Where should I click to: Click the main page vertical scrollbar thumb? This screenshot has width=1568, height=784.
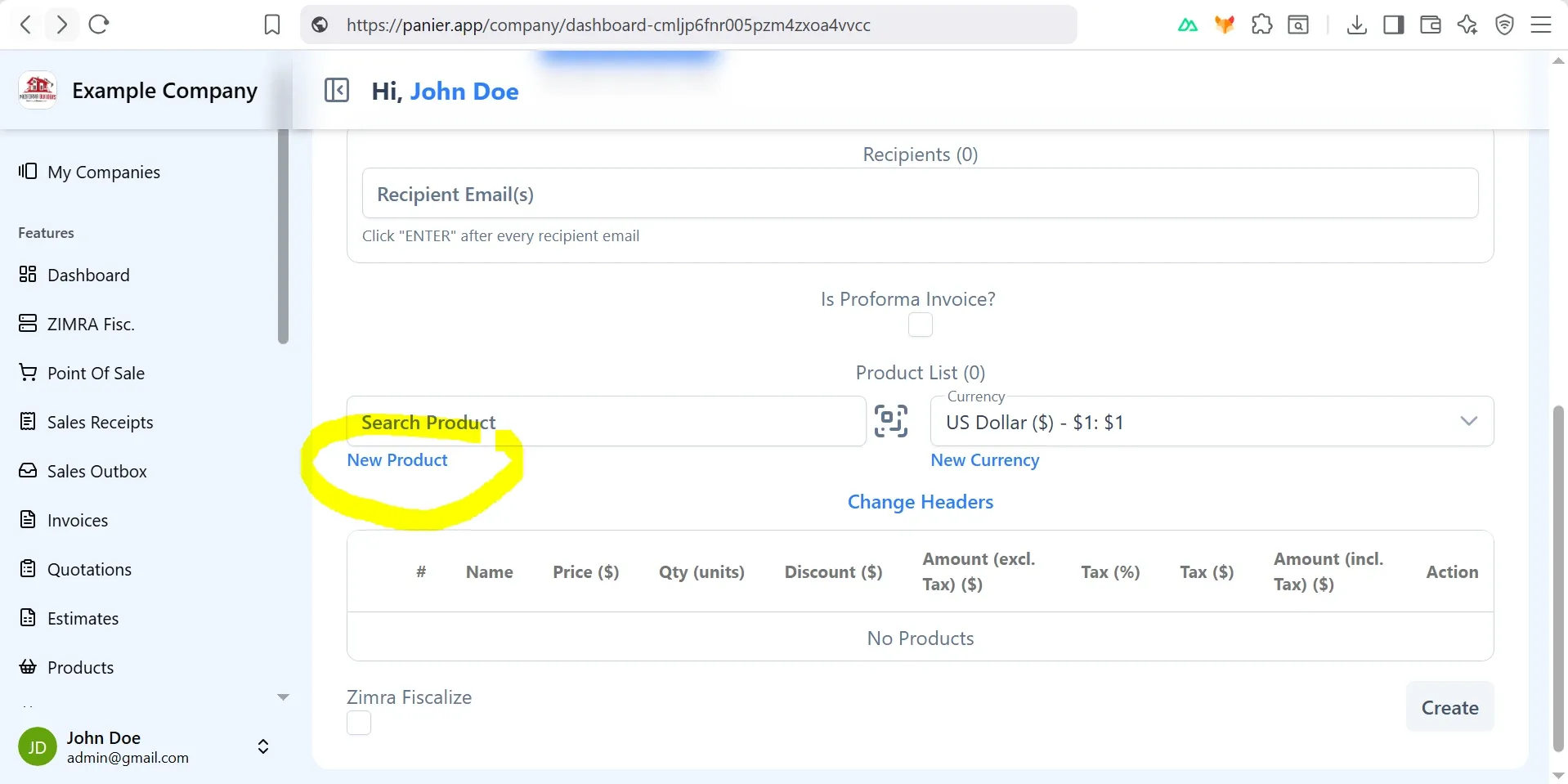pos(1559,578)
